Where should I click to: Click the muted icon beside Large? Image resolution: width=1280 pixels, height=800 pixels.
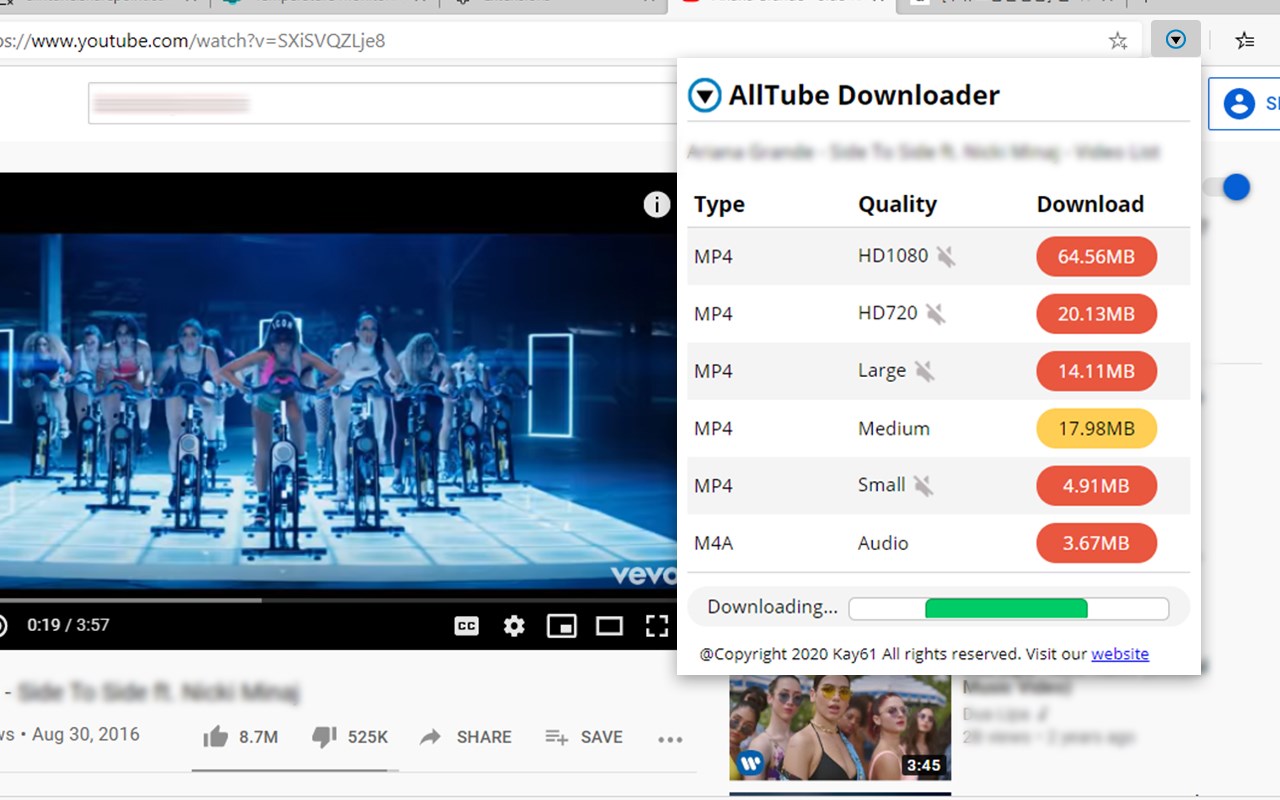click(x=924, y=371)
